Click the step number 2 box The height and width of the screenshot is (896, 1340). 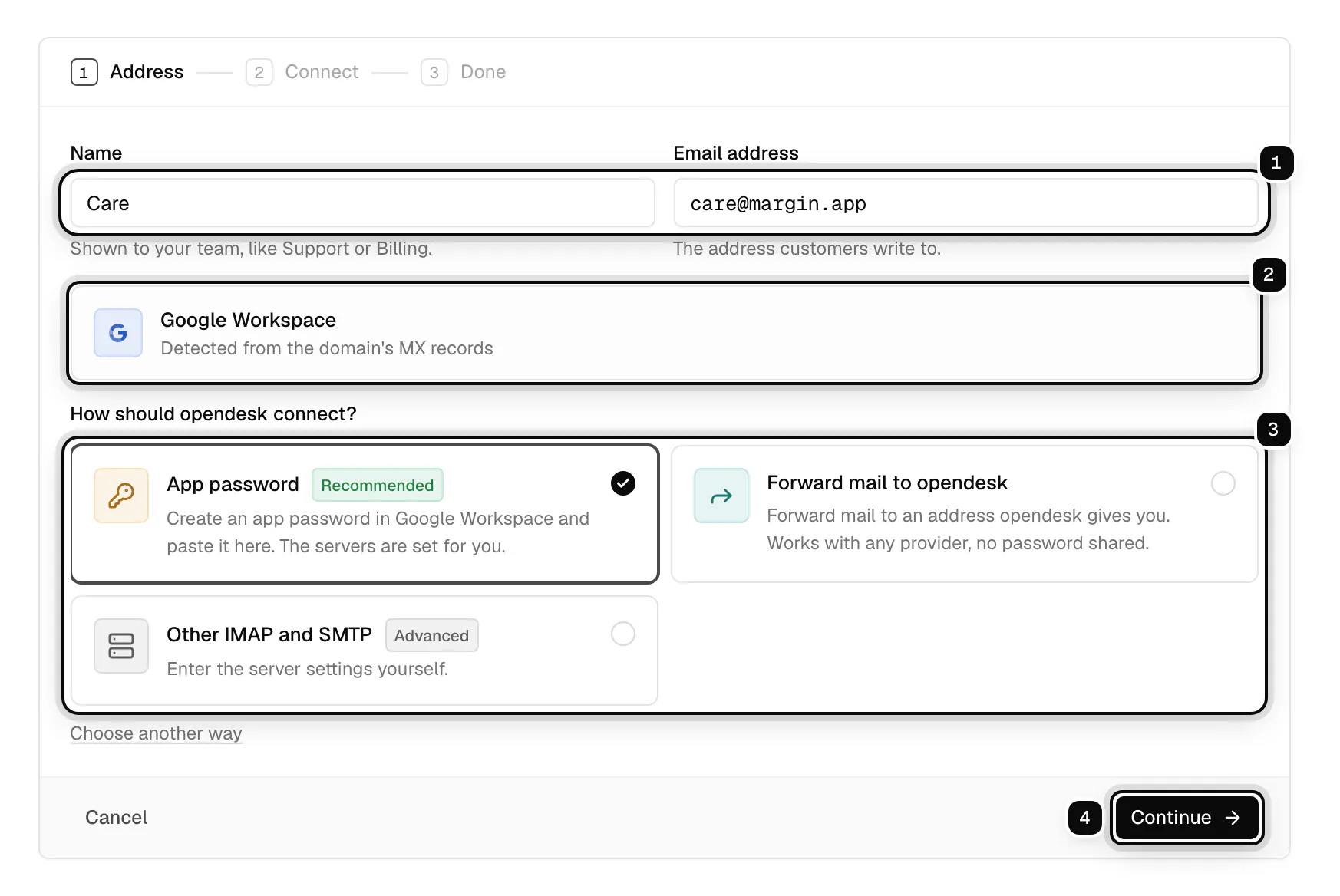click(x=259, y=72)
